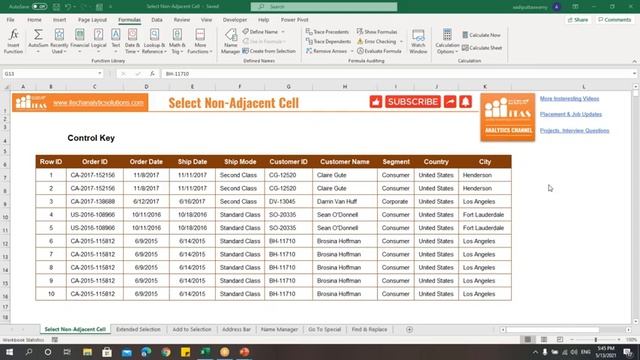The width and height of the screenshot is (640, 360).
Task: Expand the Name Box dropdown
Action: (x=100, y=73)
